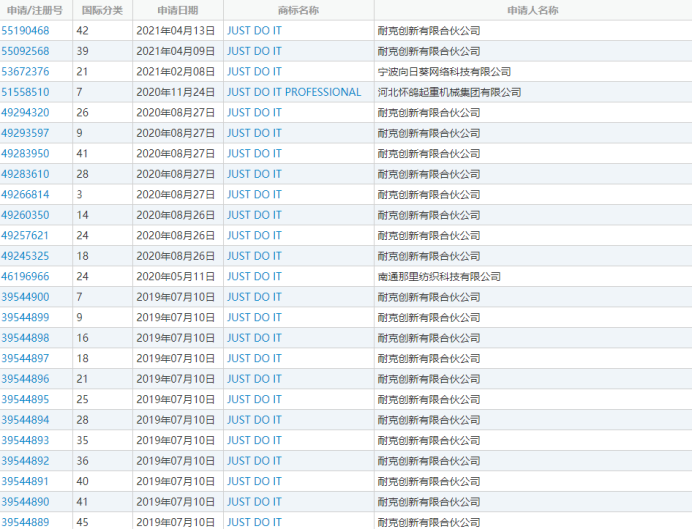692x529 pixels.
Task: Select class 40 in row 39544891
Action: pyautogui.click(x=83, y=481)
